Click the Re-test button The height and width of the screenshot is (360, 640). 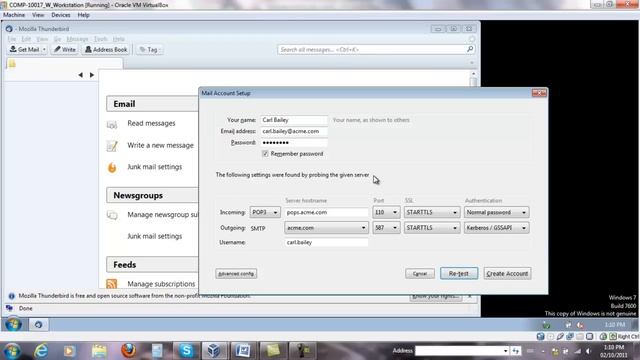point(459,273)
